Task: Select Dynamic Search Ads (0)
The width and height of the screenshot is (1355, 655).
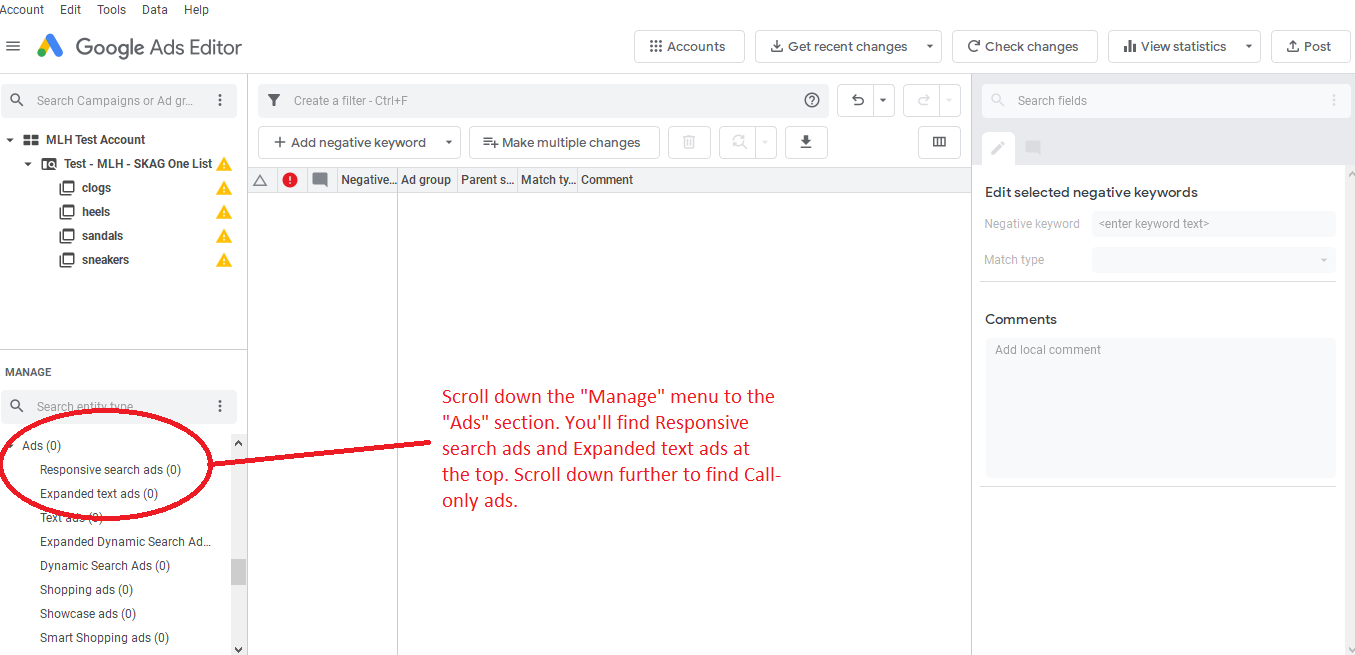Action: click(105, 566)
